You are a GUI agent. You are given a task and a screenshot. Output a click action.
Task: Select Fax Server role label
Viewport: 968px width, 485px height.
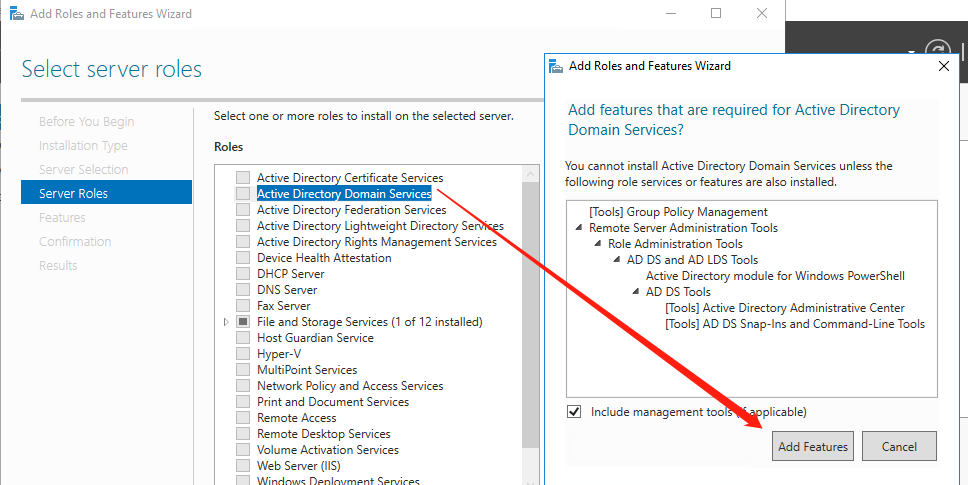(283, 306)
